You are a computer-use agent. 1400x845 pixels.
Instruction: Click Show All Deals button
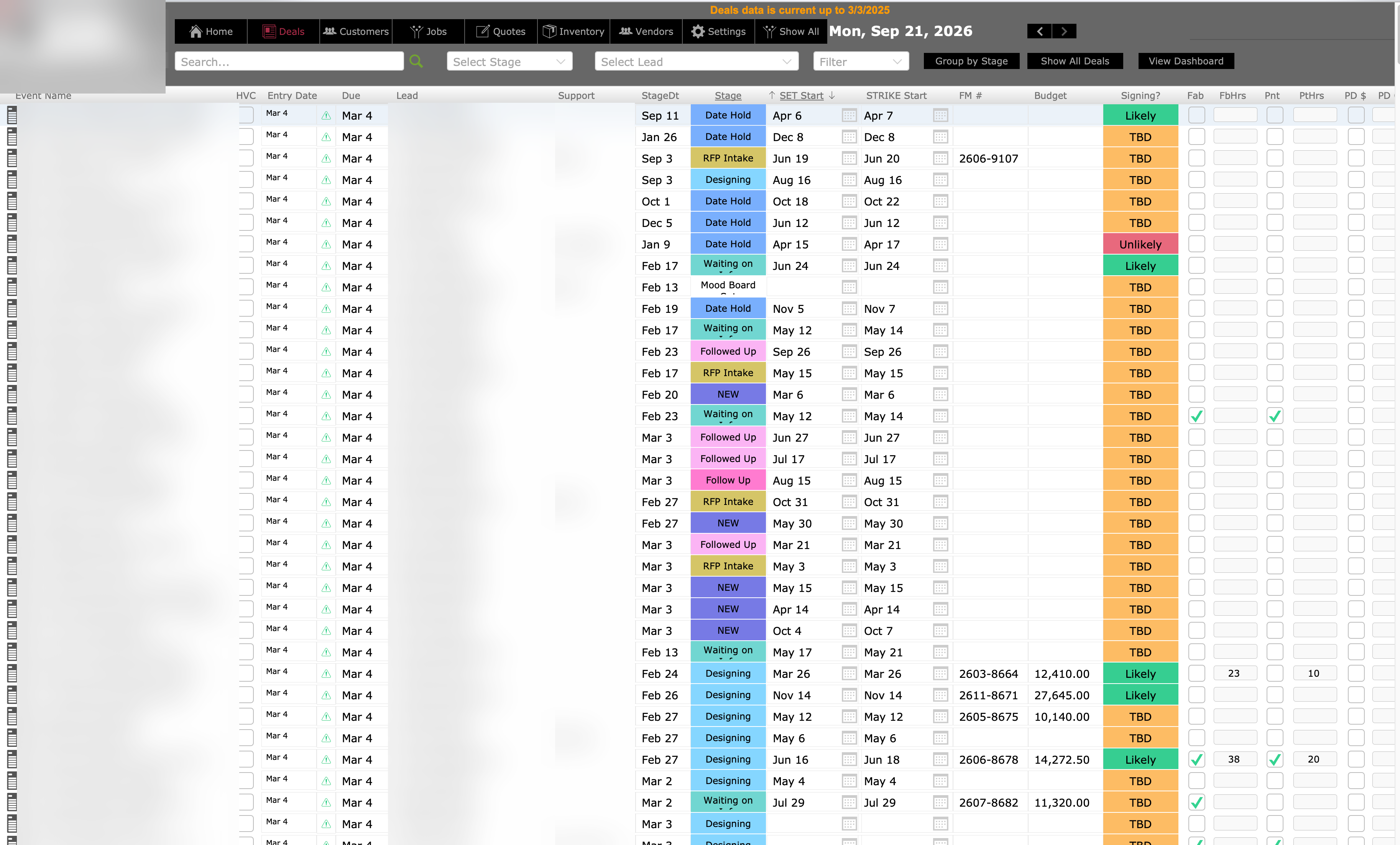[x=1075, y=61]
